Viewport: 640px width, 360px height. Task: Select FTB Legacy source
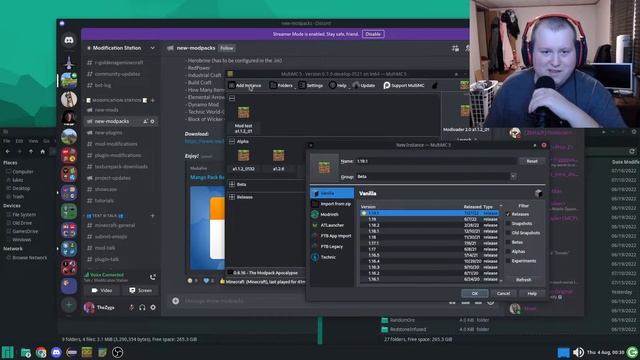[x=332, y=246]
